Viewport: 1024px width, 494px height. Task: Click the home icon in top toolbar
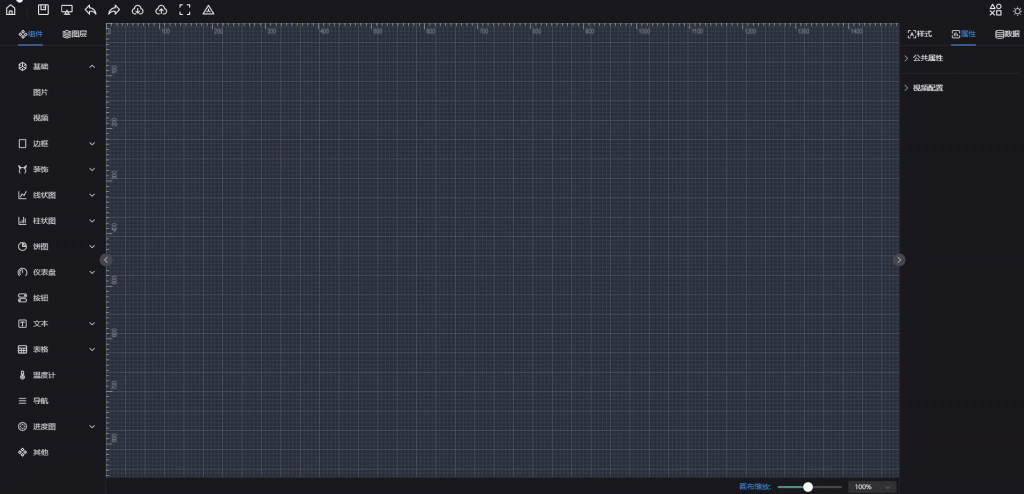pyautogui.click(x=11, y=10)
